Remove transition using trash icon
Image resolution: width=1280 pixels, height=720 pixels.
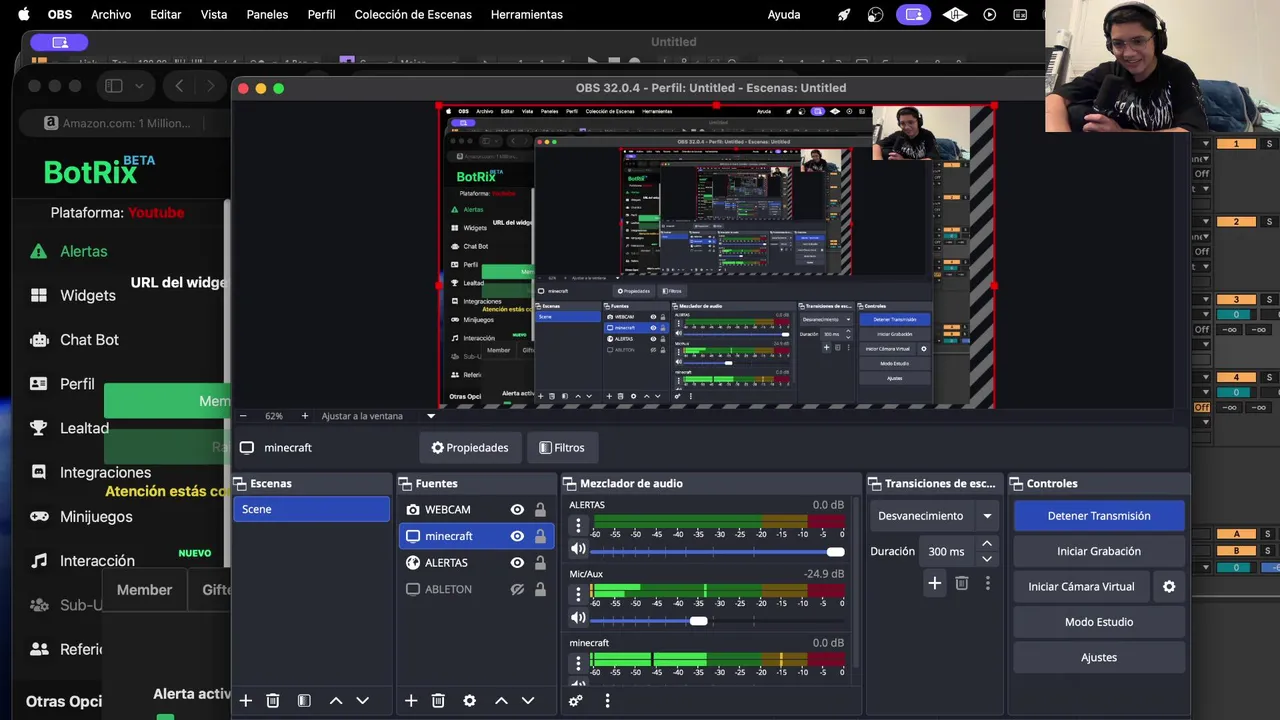pos(962,583)
